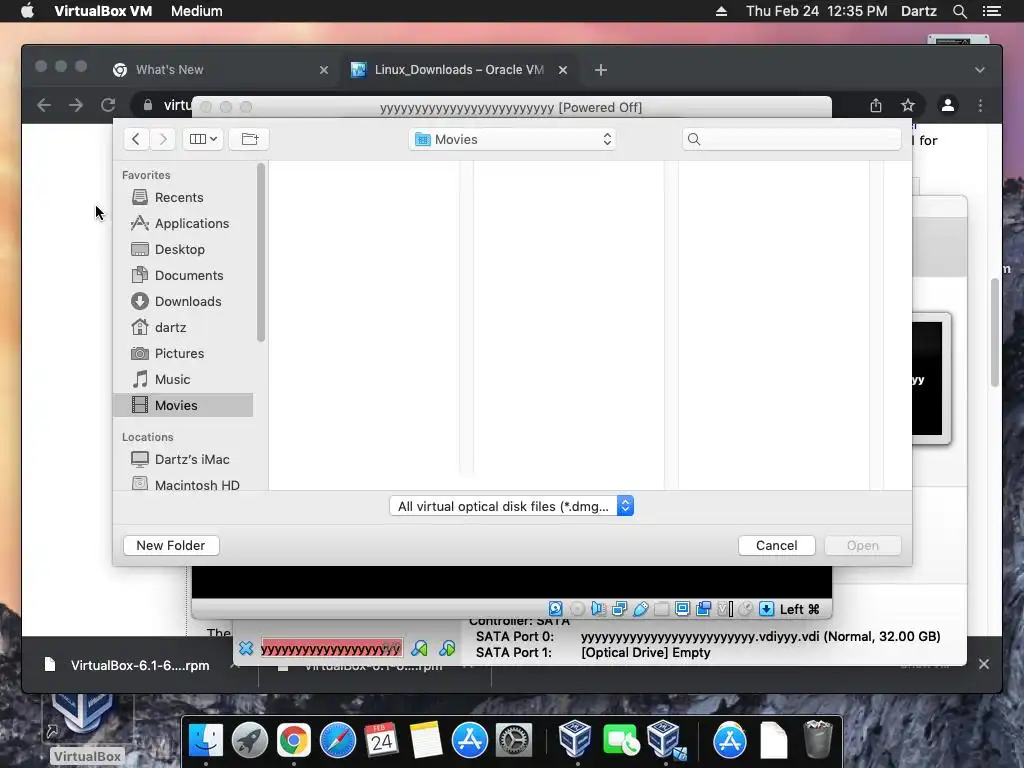Click the audio icon in the VM status bar
The height and width of the screenshot is (768, 1024).
click(x=598, y=609)
